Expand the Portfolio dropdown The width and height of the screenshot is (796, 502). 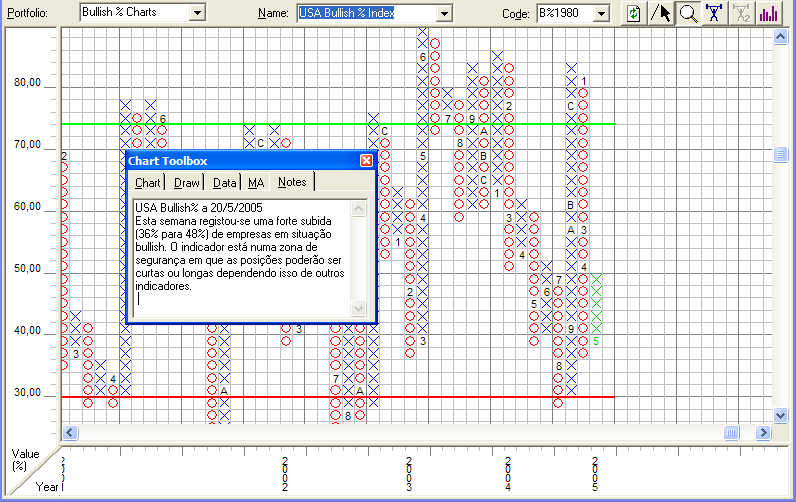click(197, 13)
